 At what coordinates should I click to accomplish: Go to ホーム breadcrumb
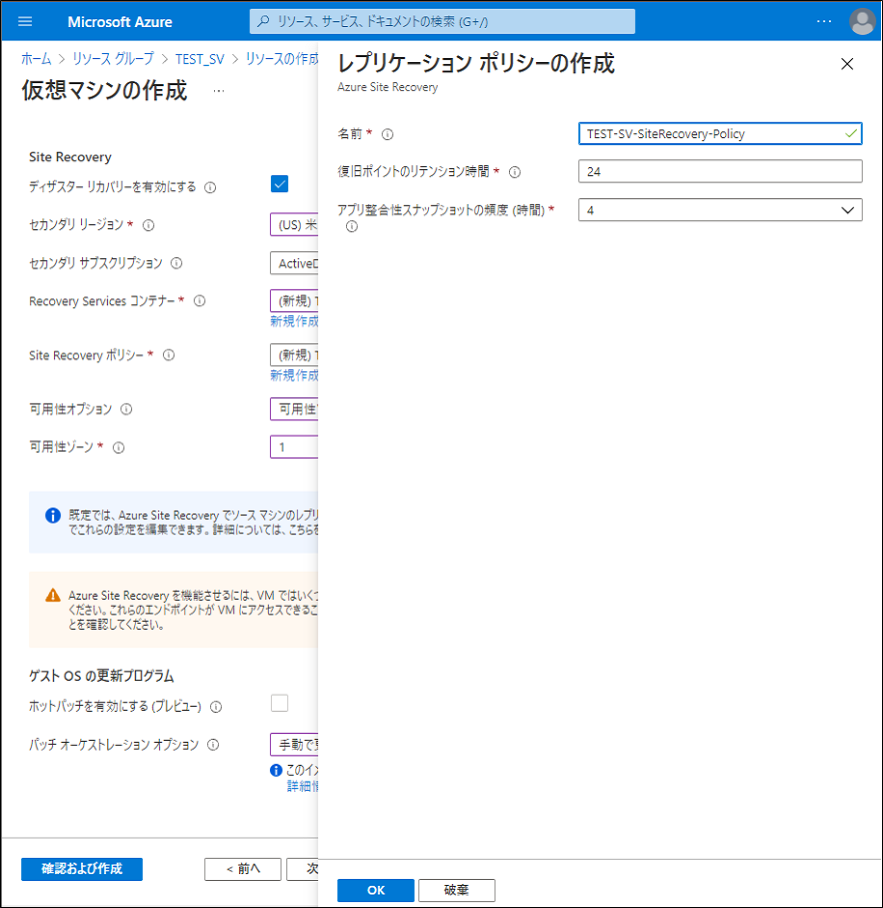click(x=36, y=59)
